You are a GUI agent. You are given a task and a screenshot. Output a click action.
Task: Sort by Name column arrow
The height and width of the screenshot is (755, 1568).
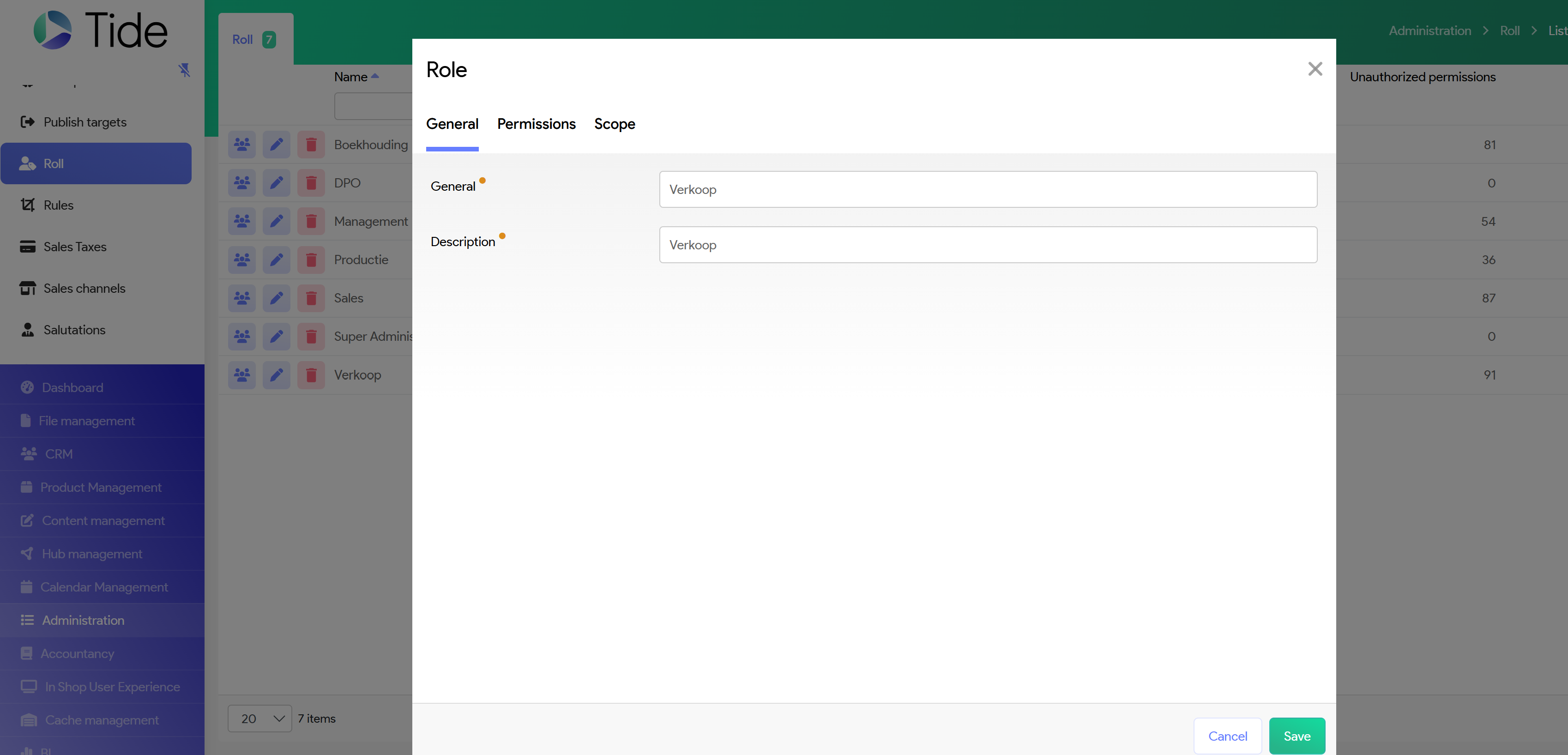(375, 76)
